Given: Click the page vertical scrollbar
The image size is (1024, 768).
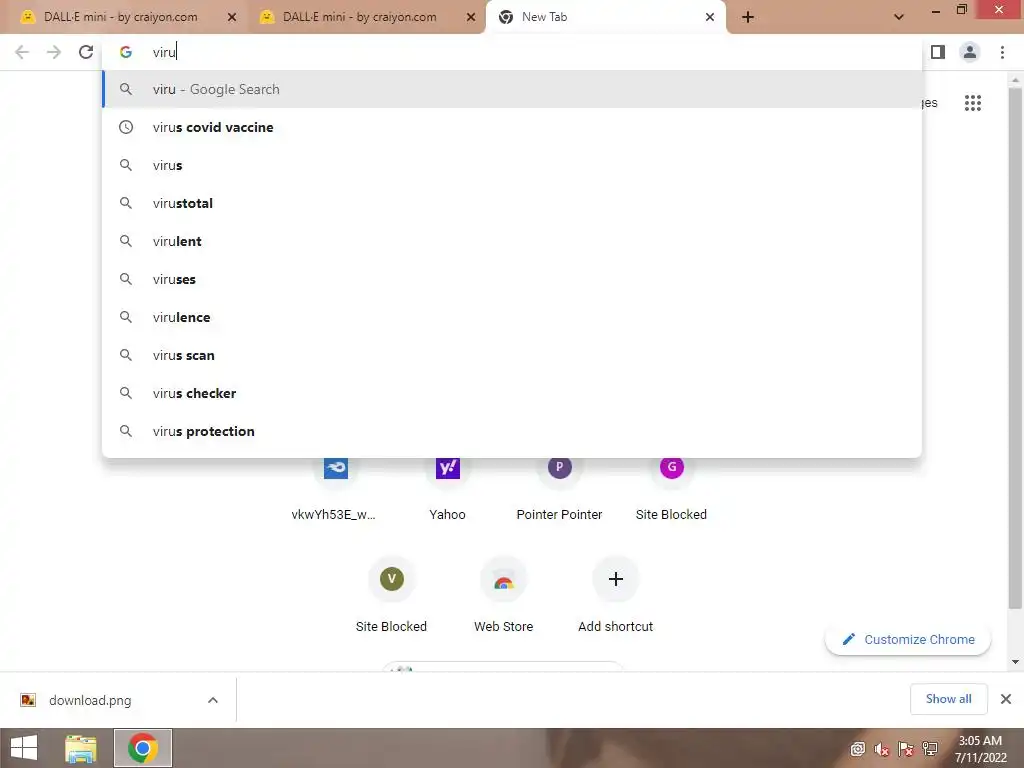Looking at the screenshot, I should [1015, 348].
